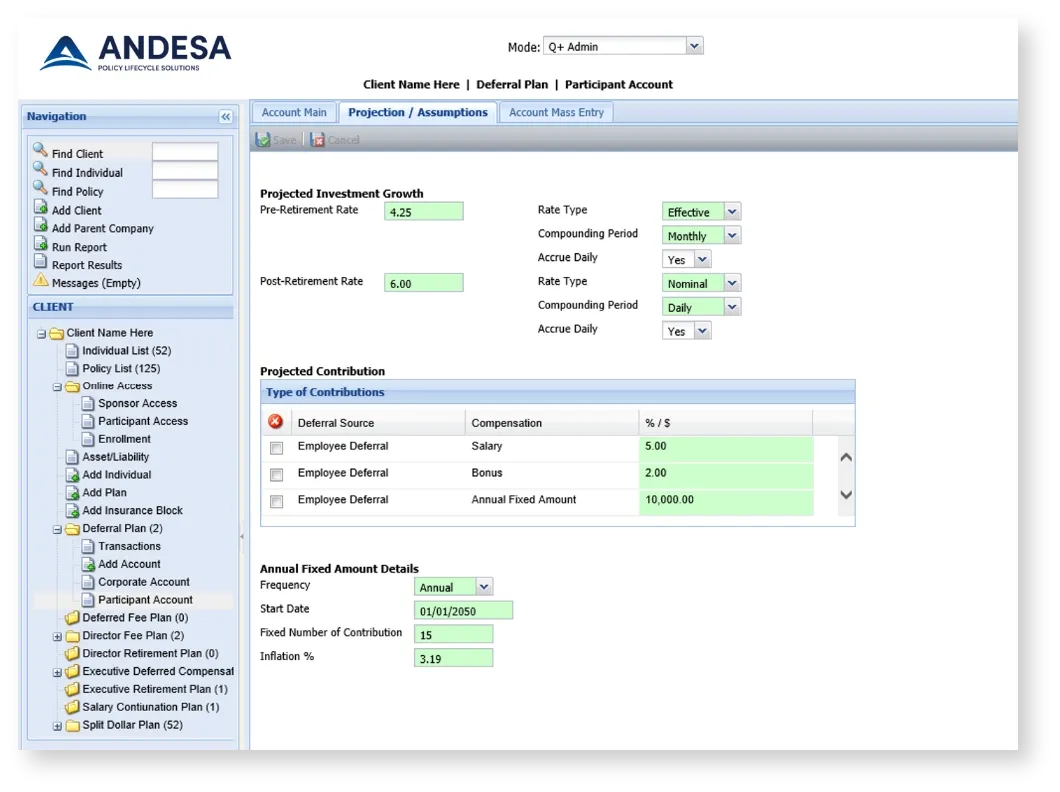Image resolution: width=1060 pixels, height=792 pixels.
Task: Open the Frequency dropdown showing Annual
Action: point(484,587)
